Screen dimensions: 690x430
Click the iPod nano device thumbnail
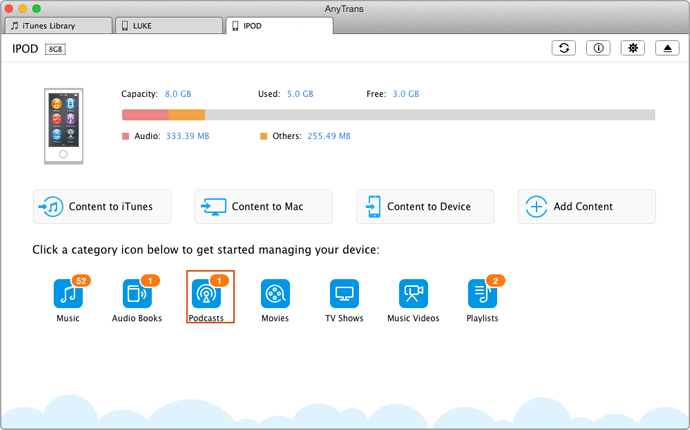tap(64, 126)
